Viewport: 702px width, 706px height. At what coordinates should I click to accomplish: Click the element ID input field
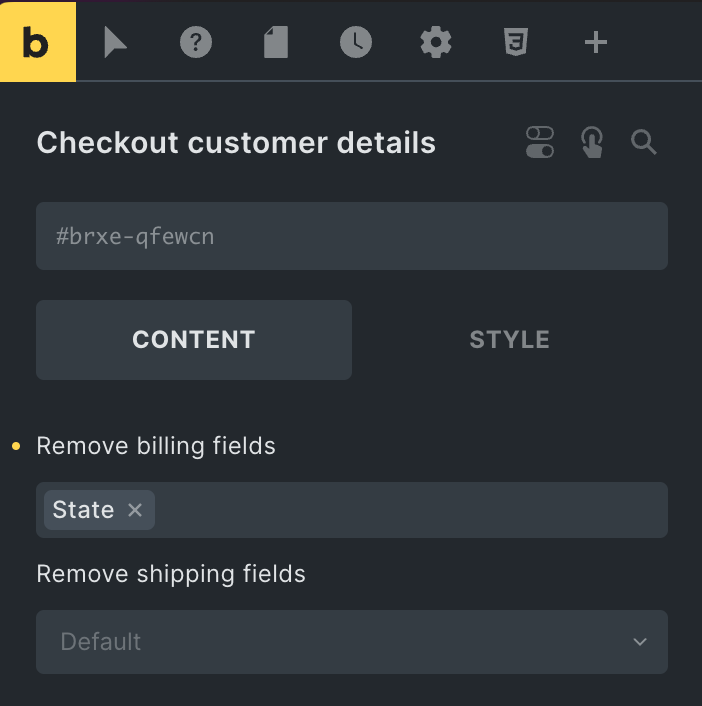(x=352, y=236)
